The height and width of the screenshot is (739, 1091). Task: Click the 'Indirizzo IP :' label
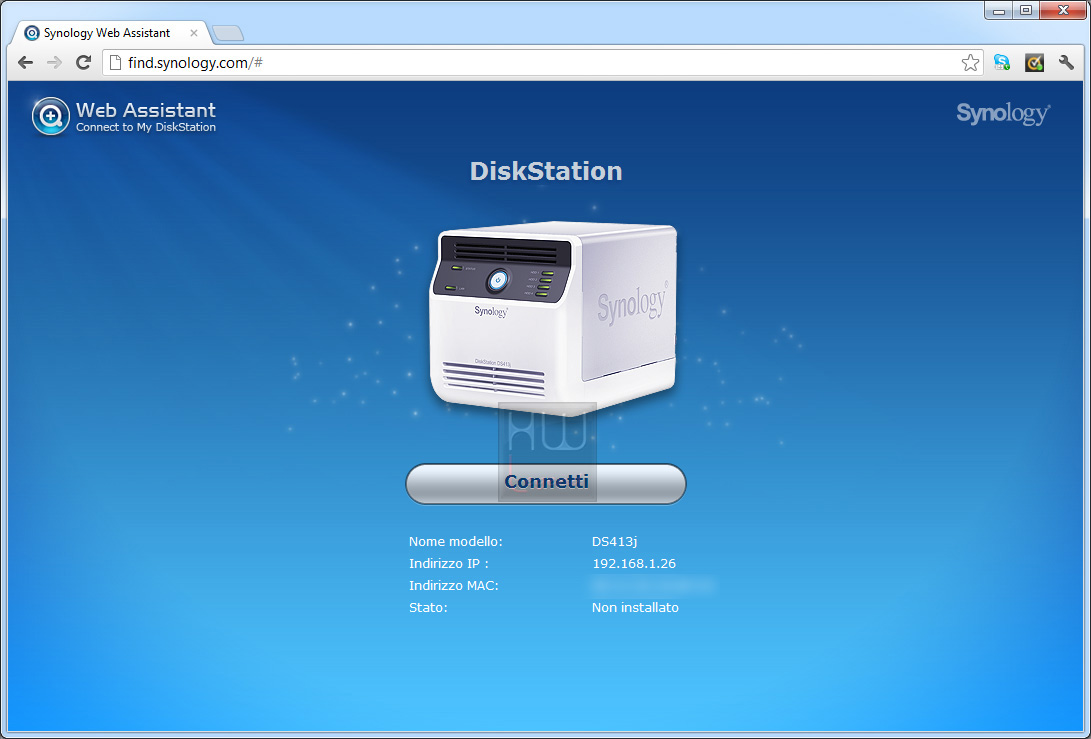pos(449,564)
